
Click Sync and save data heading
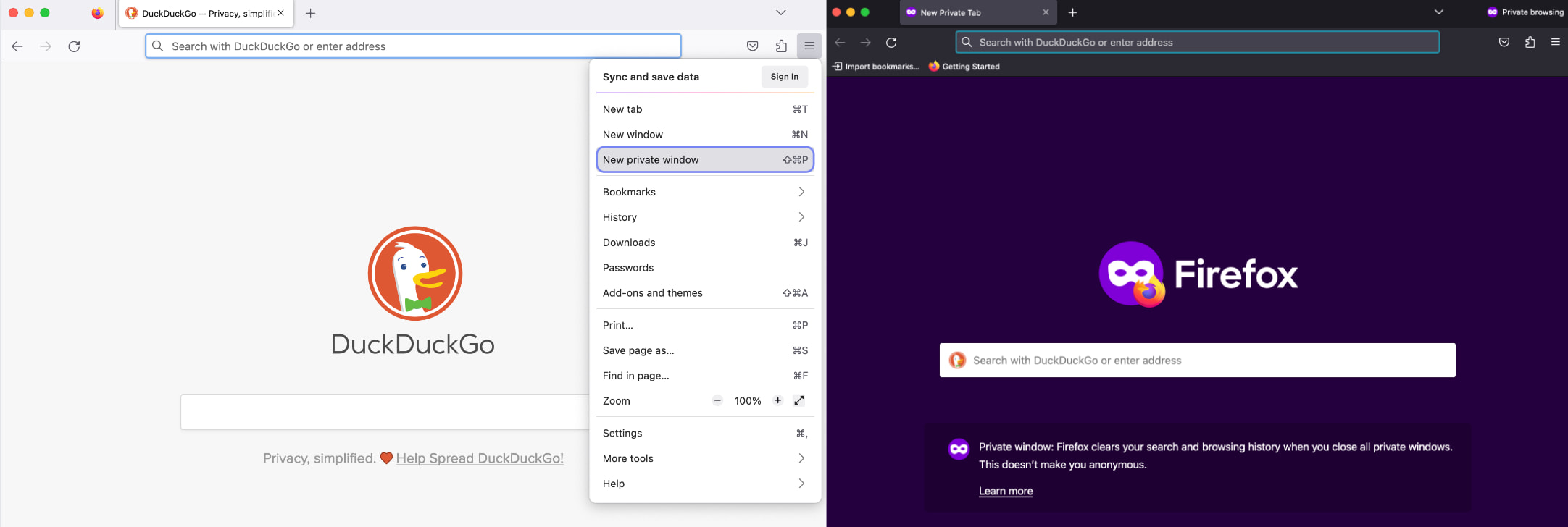tap(651, 77)
